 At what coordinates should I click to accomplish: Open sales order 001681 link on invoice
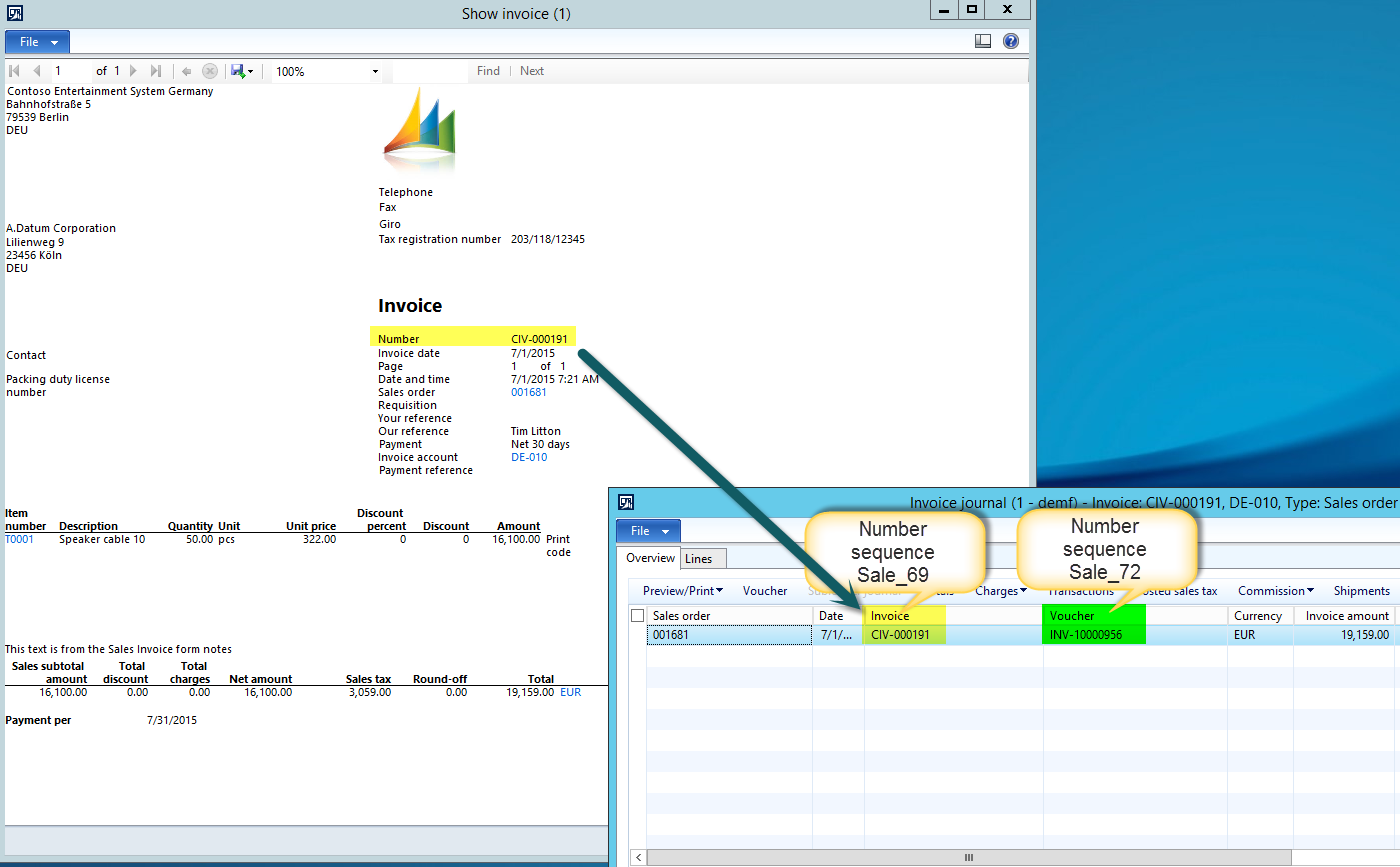[x=529, y=393]
